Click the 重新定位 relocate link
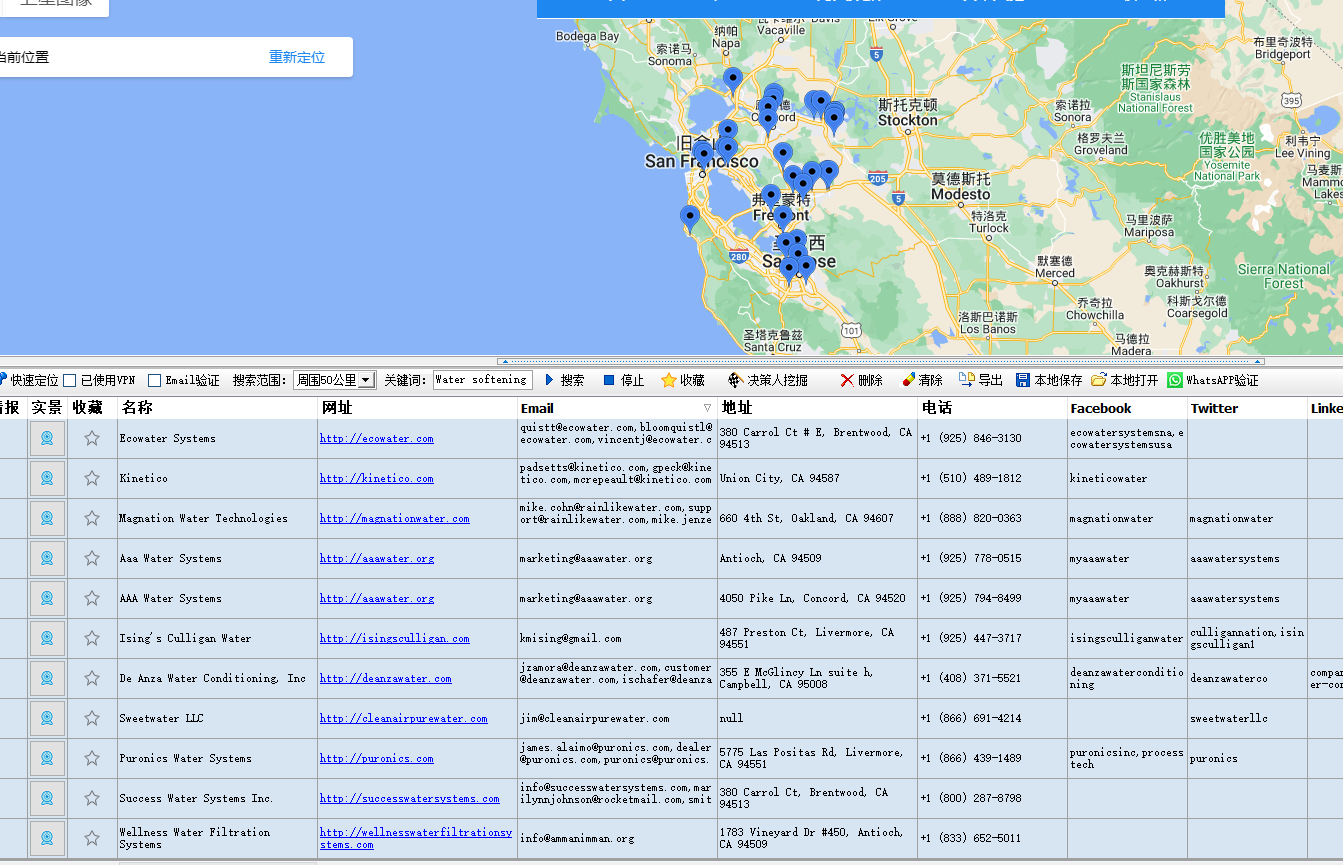 (x=297, y=57)
